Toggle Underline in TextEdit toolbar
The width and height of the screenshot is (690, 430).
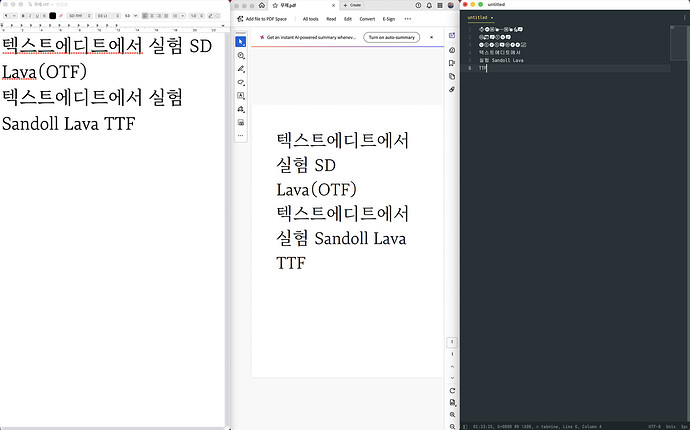[x=37, y=16]
